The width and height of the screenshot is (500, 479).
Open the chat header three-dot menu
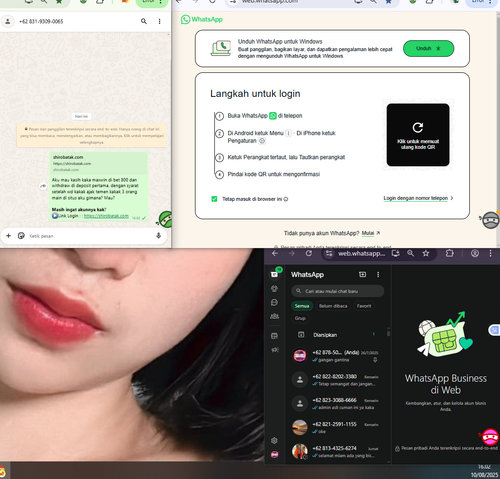[x=159, y=21]
